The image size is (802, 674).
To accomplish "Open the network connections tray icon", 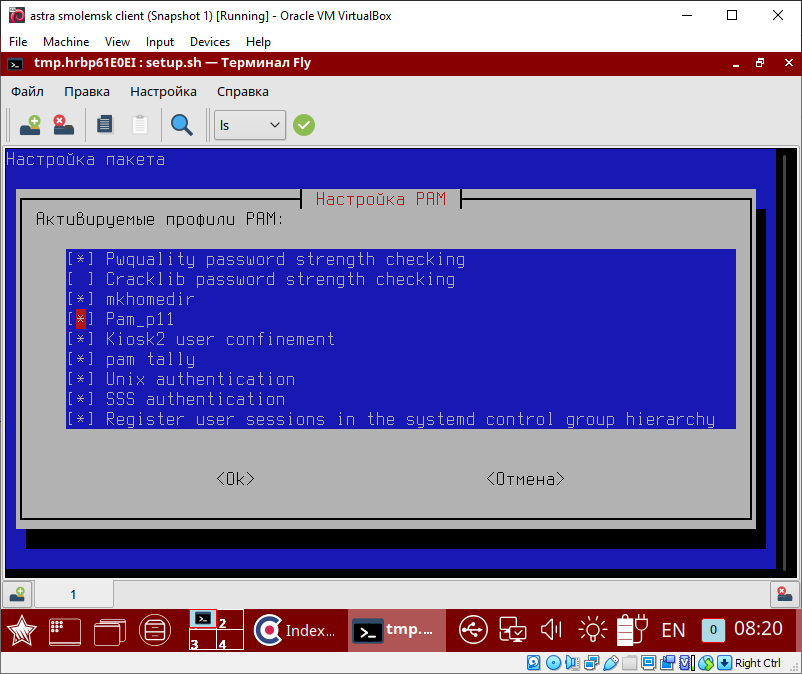I will point(513,630).
